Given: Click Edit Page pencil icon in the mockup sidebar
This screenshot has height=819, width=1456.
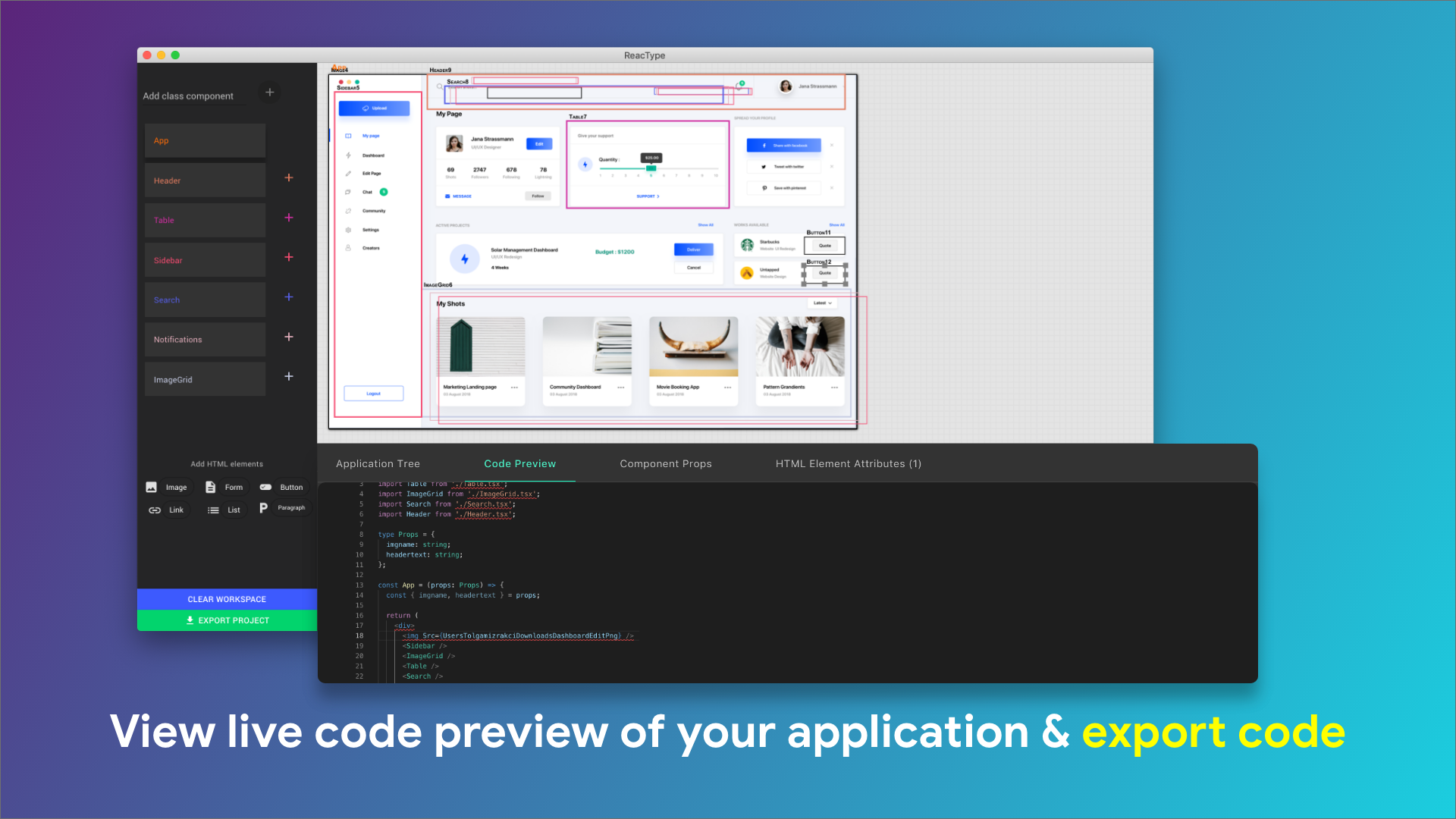Looking at the screenshot, I should tap(349, 174).
